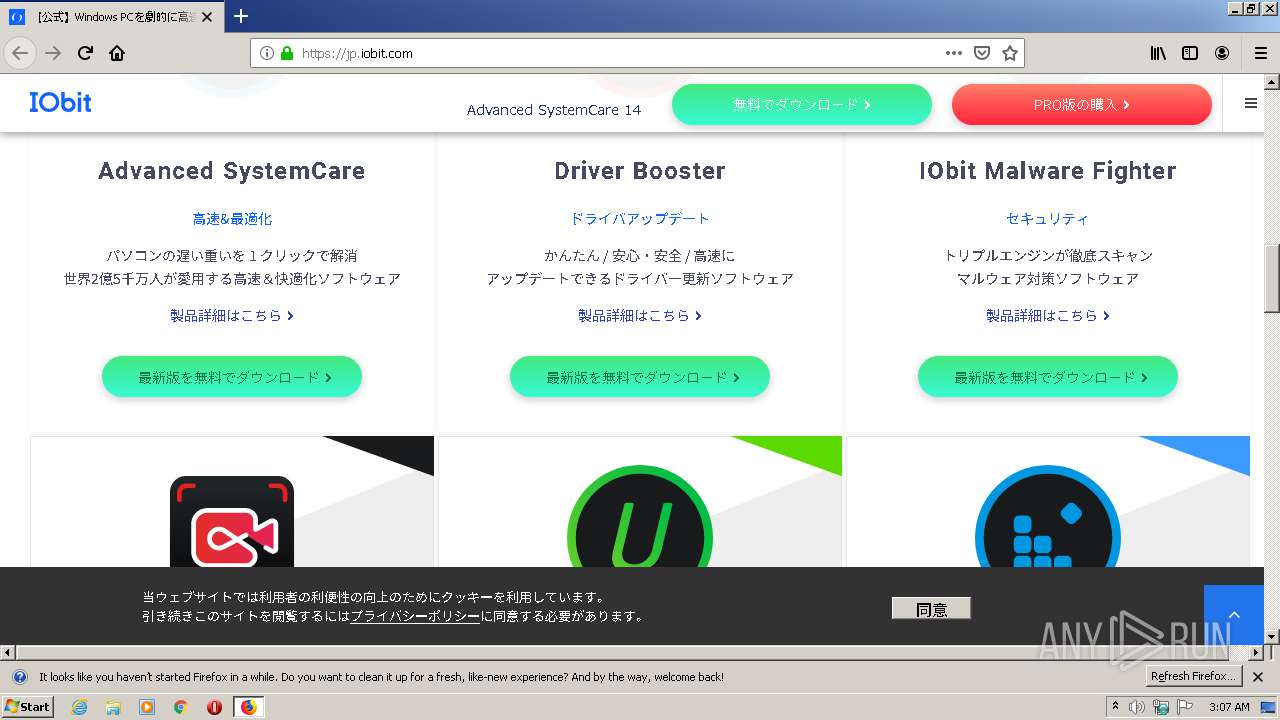Open Internet Explorer from the taskbar

[79, 707]
